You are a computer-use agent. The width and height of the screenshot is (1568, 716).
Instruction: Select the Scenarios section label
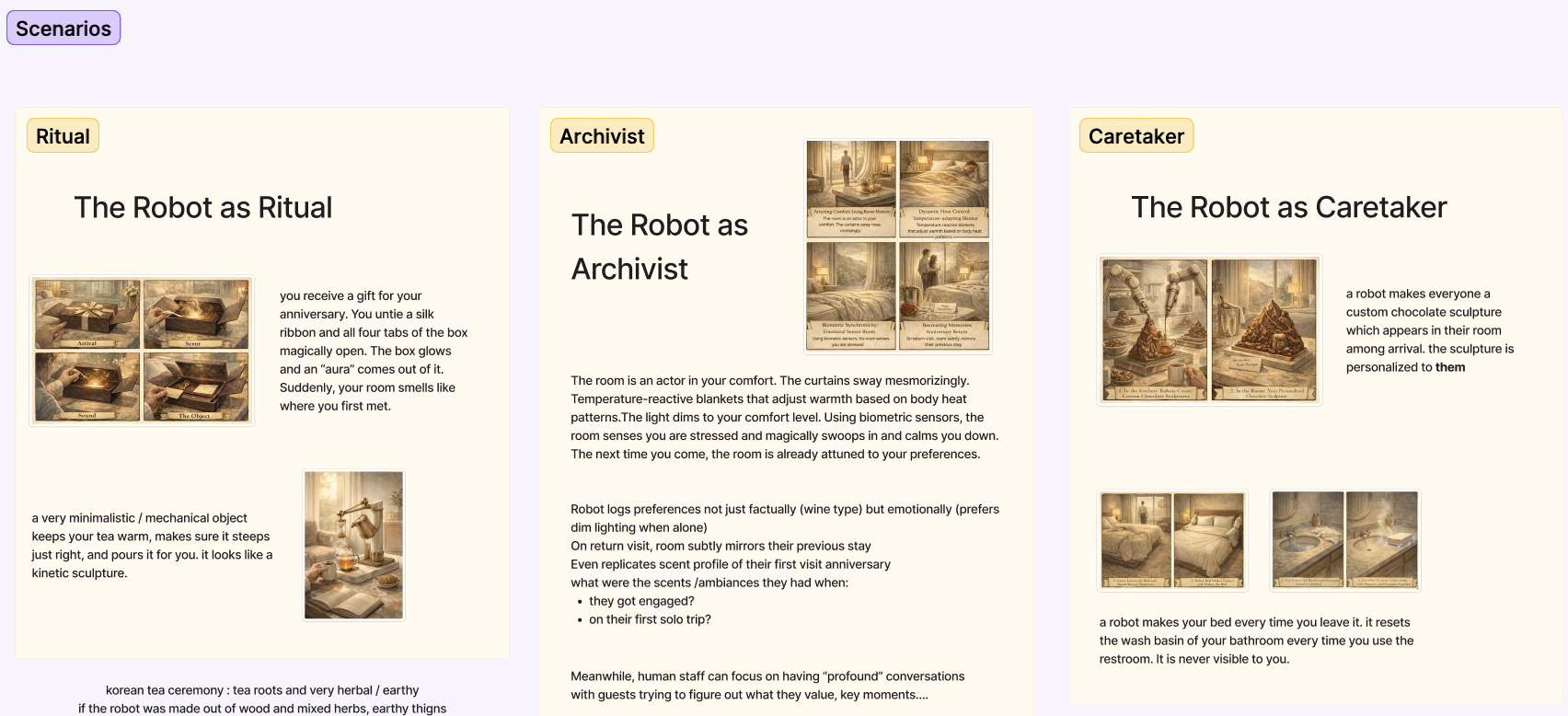pos(63,29)
